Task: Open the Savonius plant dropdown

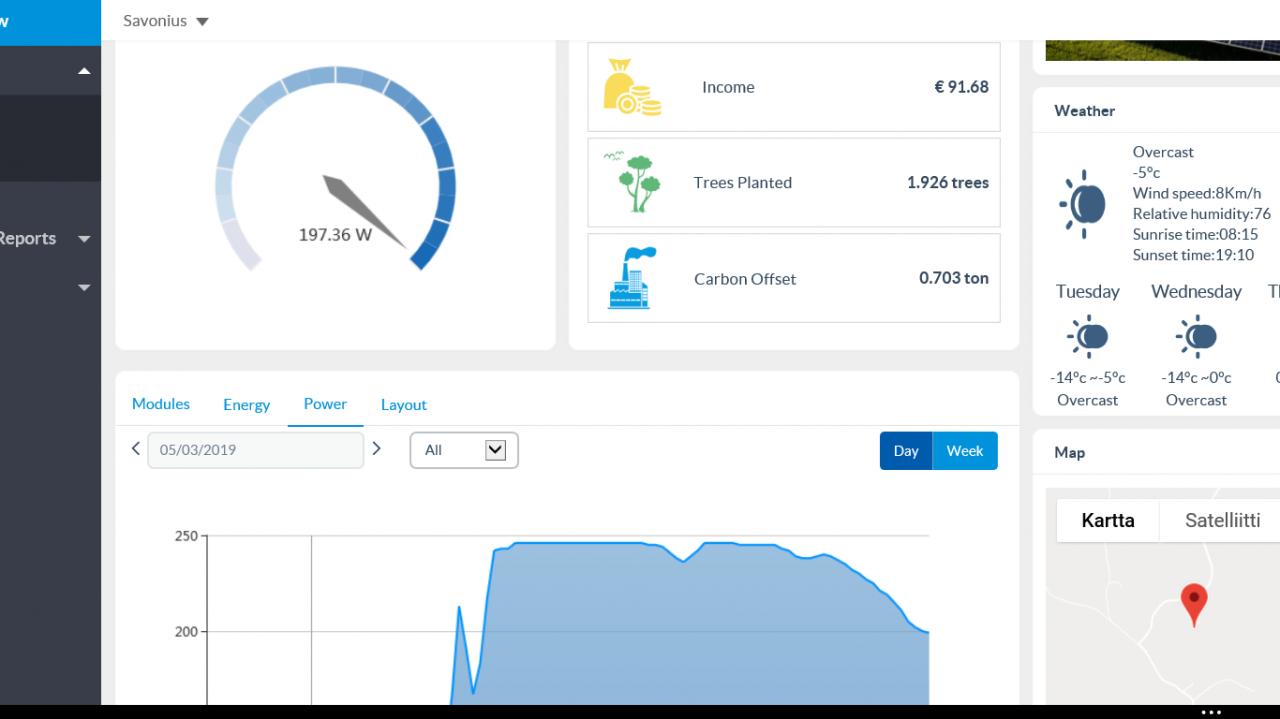Action: pyautogui.click(x=166, y=21)
